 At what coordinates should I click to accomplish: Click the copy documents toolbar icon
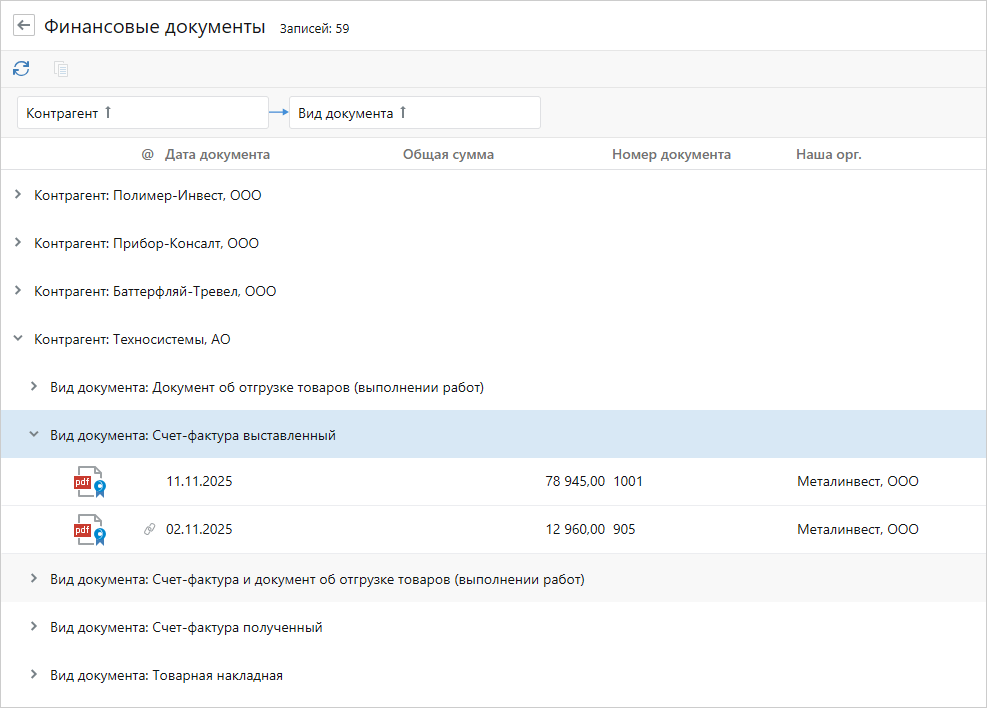pos(61,69)
